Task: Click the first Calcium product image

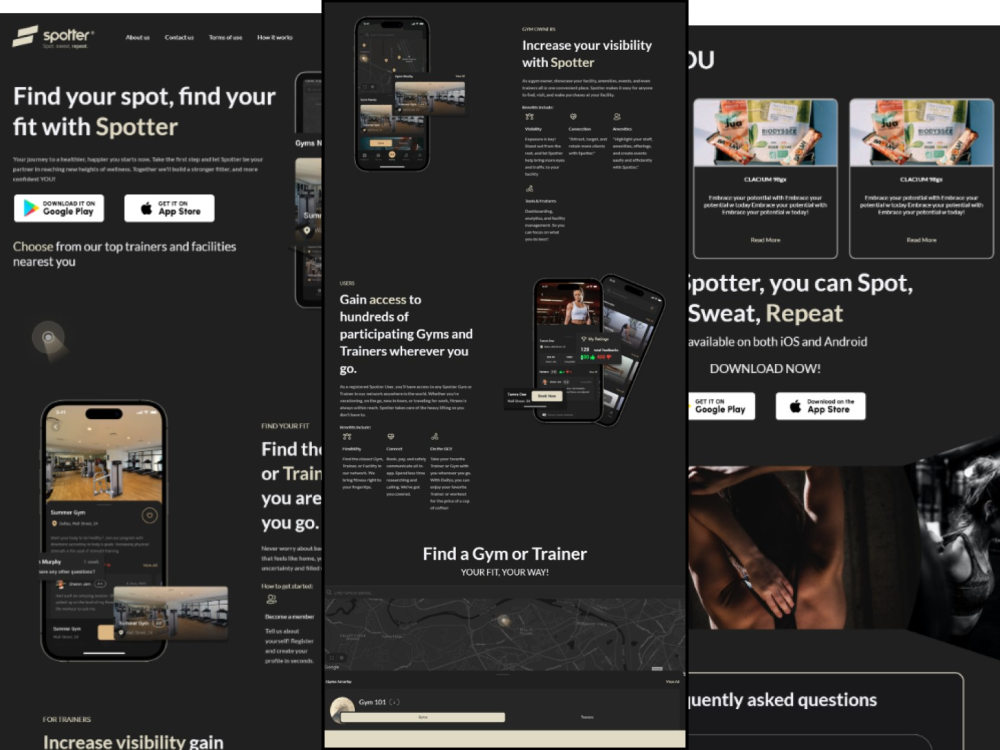Action: tap(765, 133)
